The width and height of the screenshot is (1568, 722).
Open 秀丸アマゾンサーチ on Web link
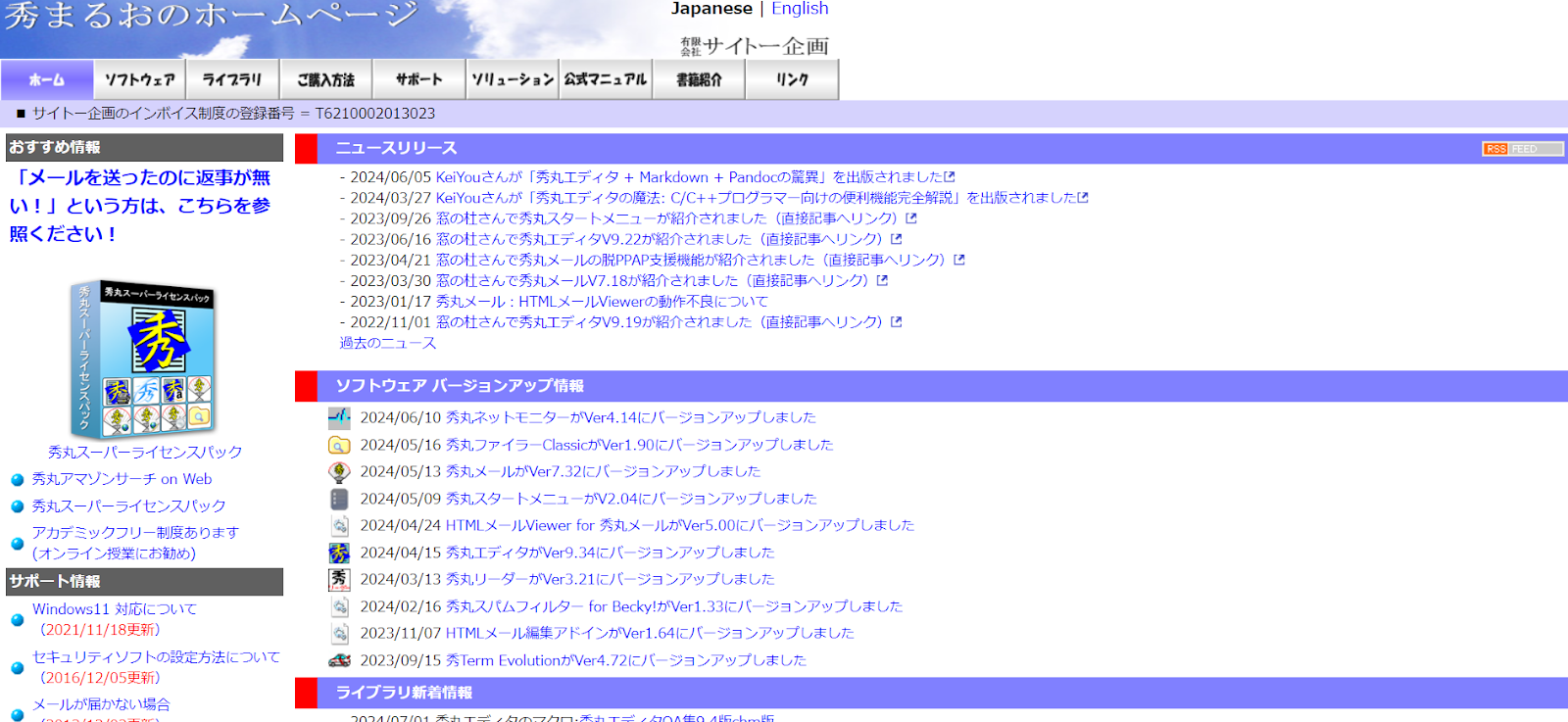pos(122,479)
